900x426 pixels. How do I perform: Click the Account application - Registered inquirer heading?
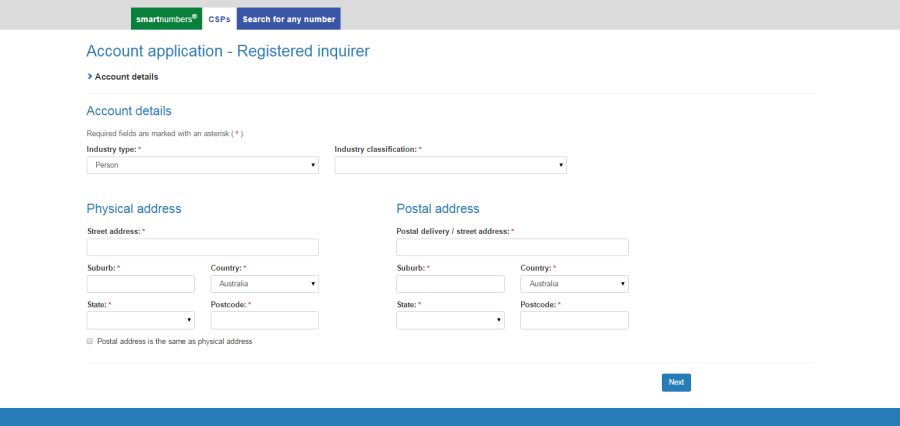228,51
